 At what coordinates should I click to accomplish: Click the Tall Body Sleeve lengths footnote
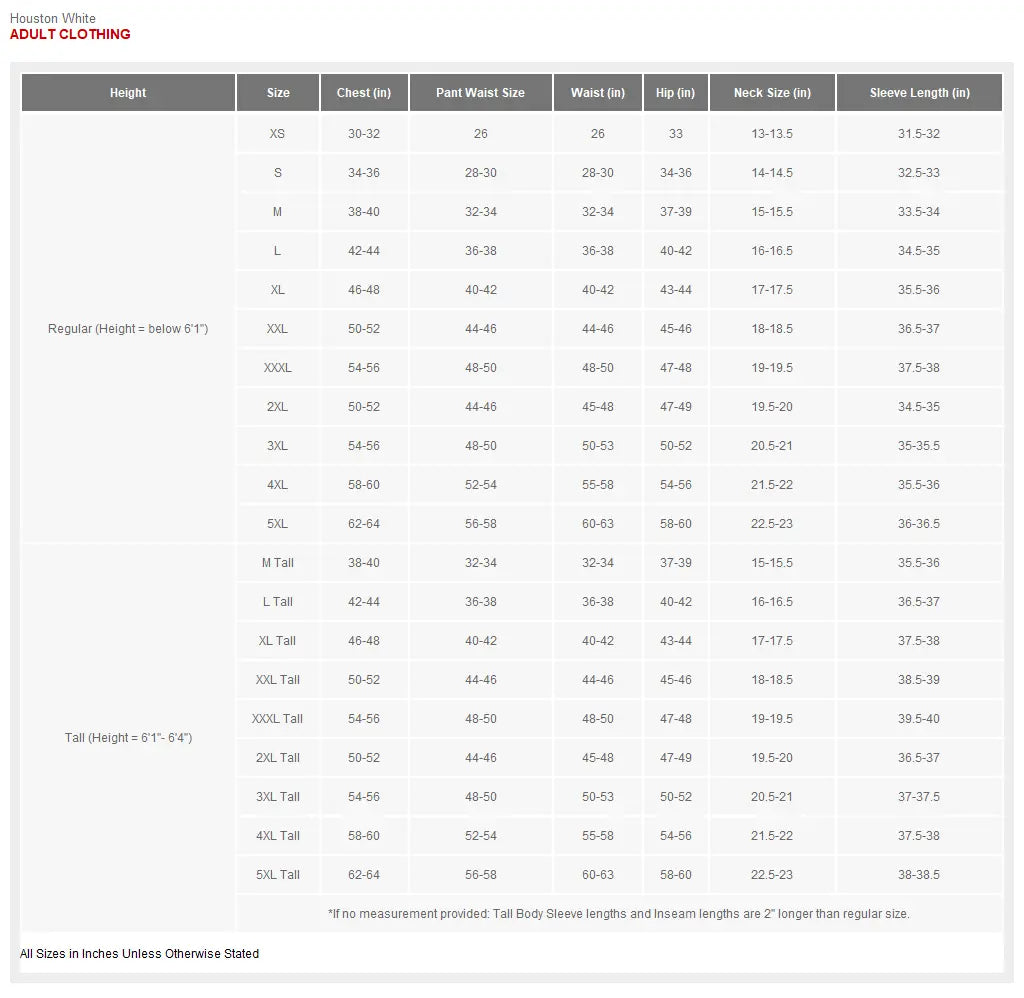618,914
